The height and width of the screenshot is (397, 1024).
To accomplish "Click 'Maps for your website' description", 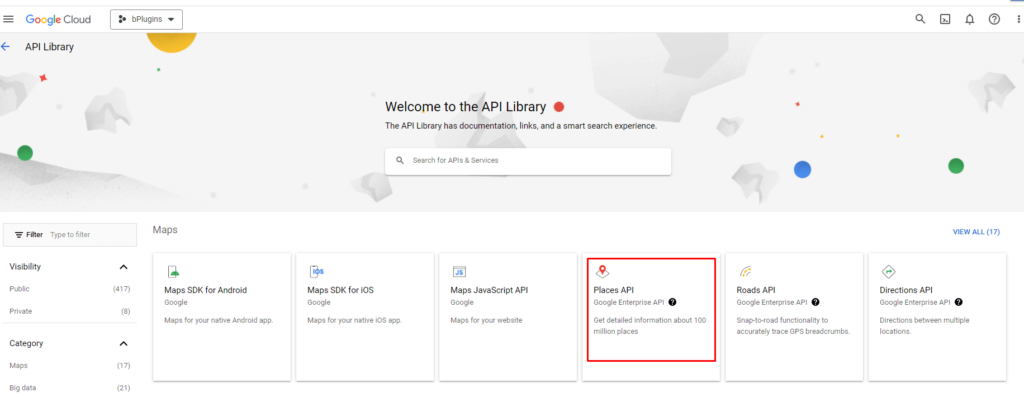I will [x=487, y=321].
